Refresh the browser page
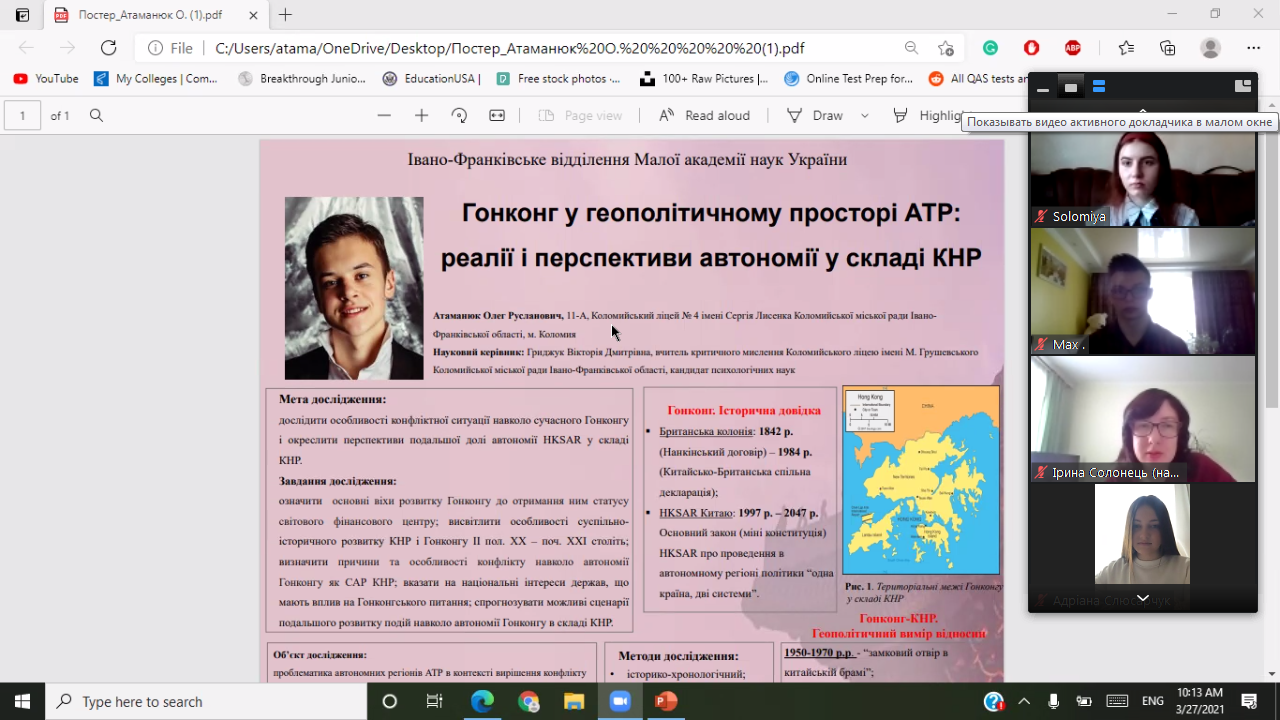The image size is (1280, 720). tap(109, 48)
